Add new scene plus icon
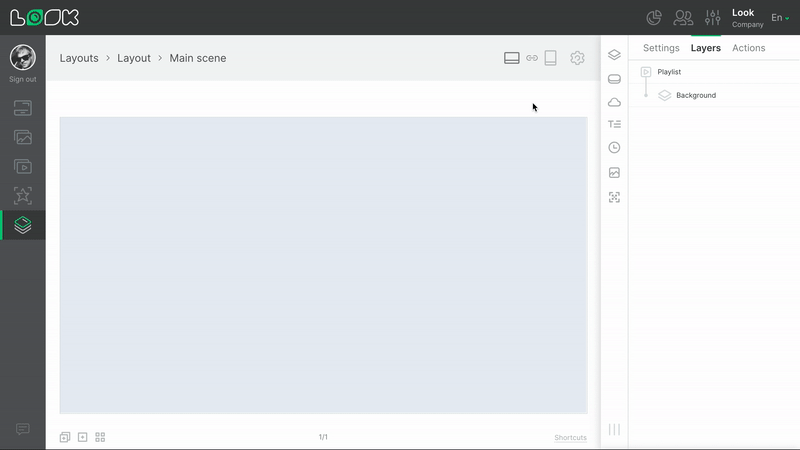Viewport: 800px width, 450px height. tap(83, 437)
